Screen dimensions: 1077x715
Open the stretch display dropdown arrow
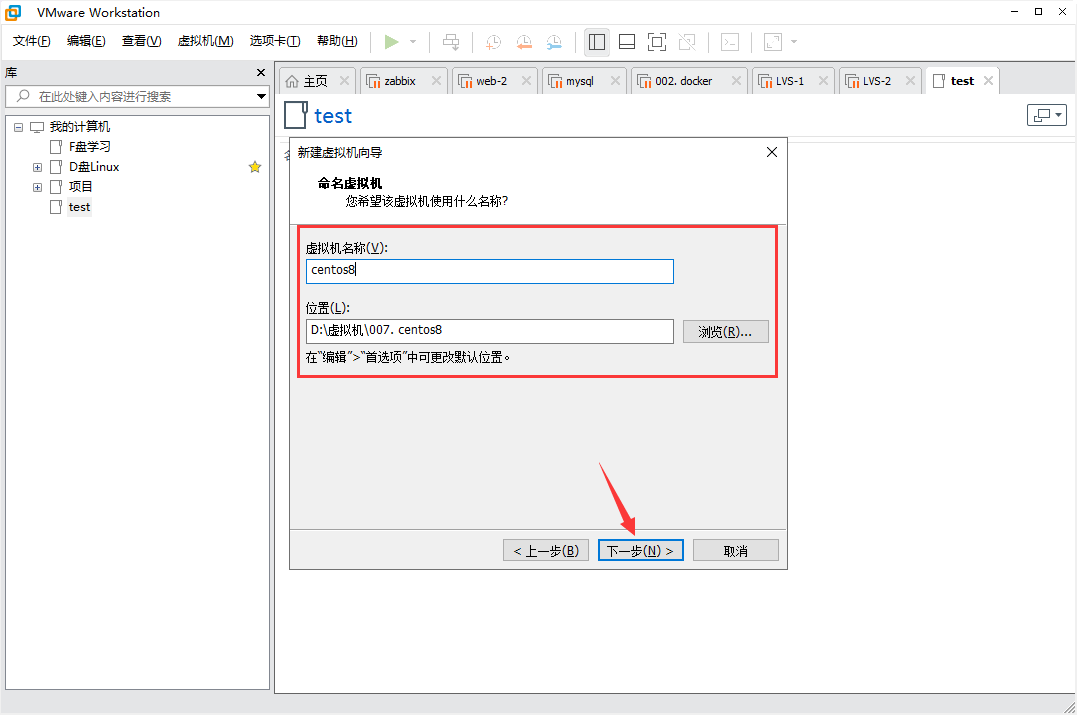tap(794, 42)
